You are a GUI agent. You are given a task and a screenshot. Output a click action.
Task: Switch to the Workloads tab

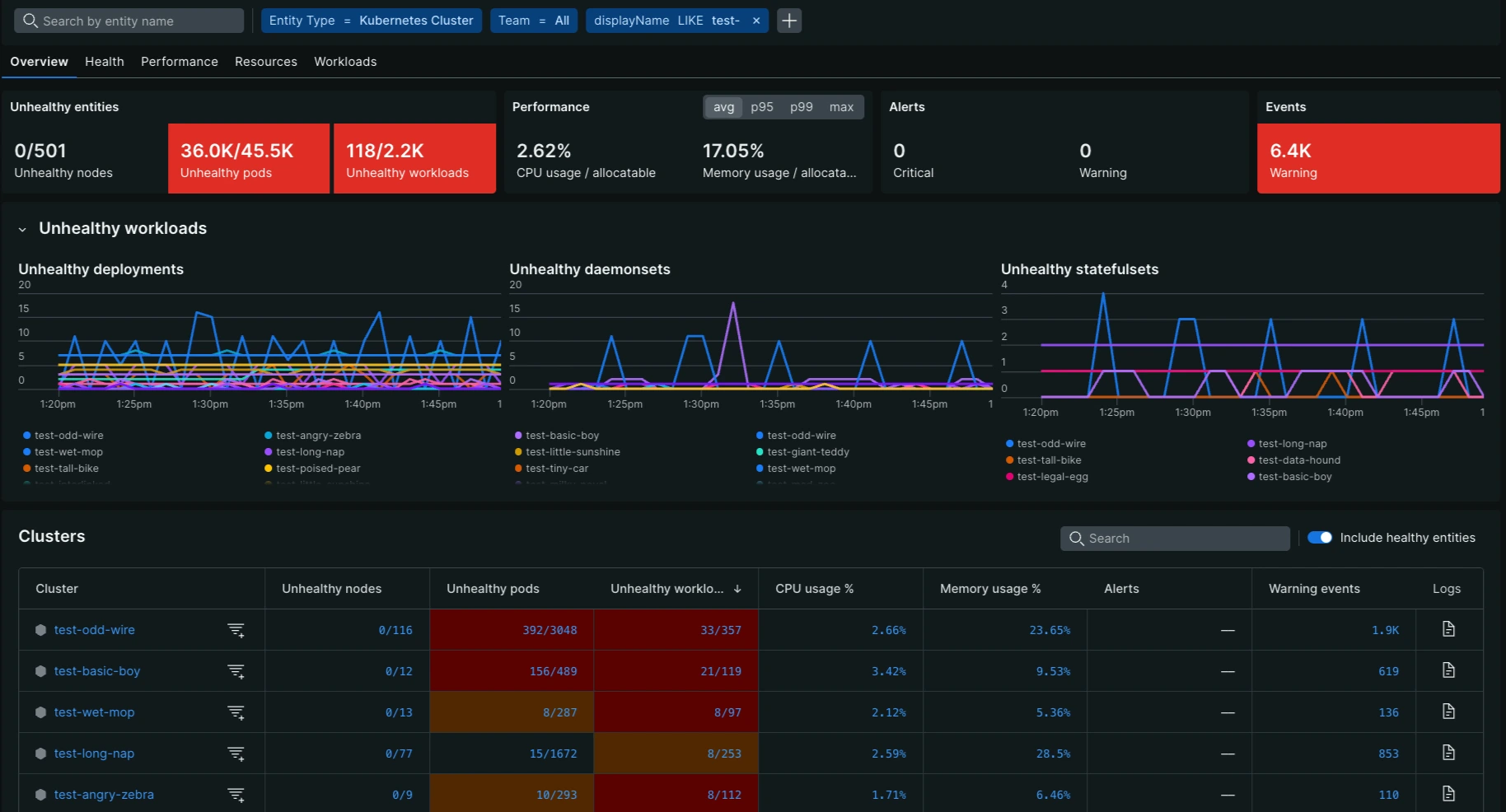click(x=344, y=62)
